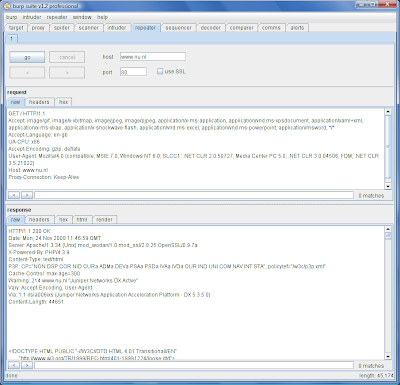Screen dimensions: 400x385
Task: Click the cancel button
Action: click(x=67, y=57)
